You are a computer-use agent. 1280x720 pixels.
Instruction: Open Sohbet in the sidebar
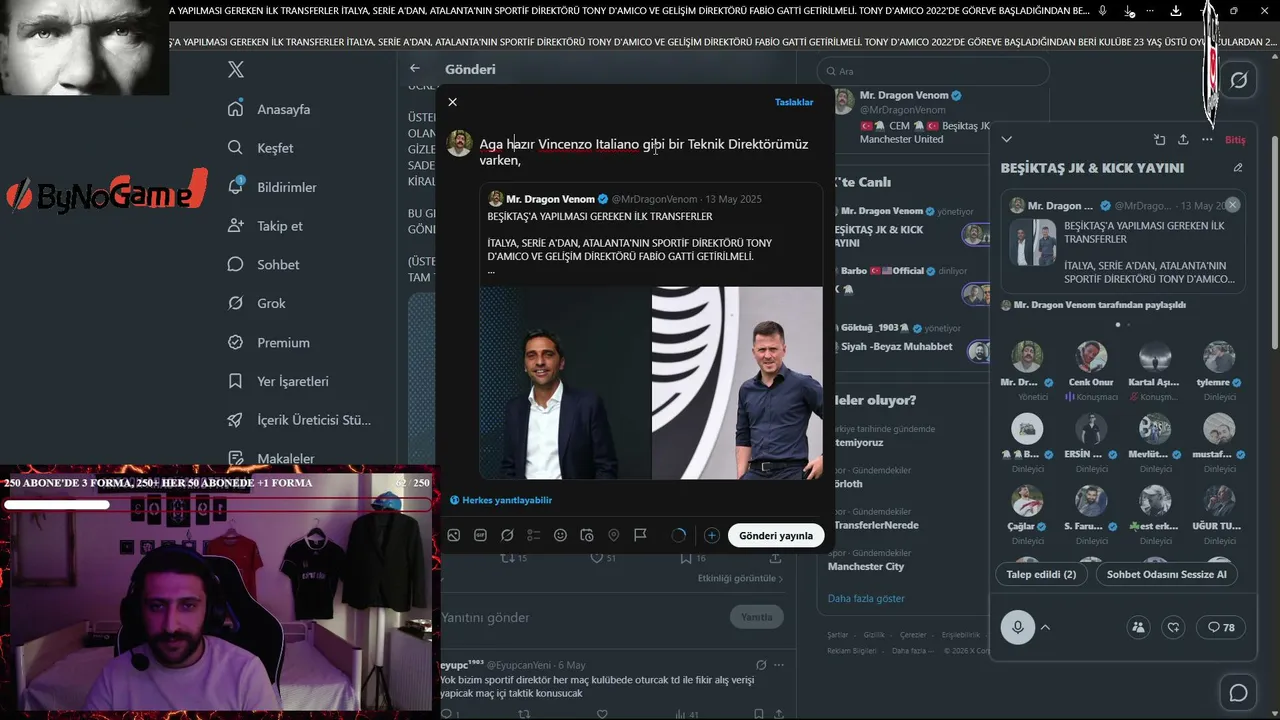coord(264,265)
